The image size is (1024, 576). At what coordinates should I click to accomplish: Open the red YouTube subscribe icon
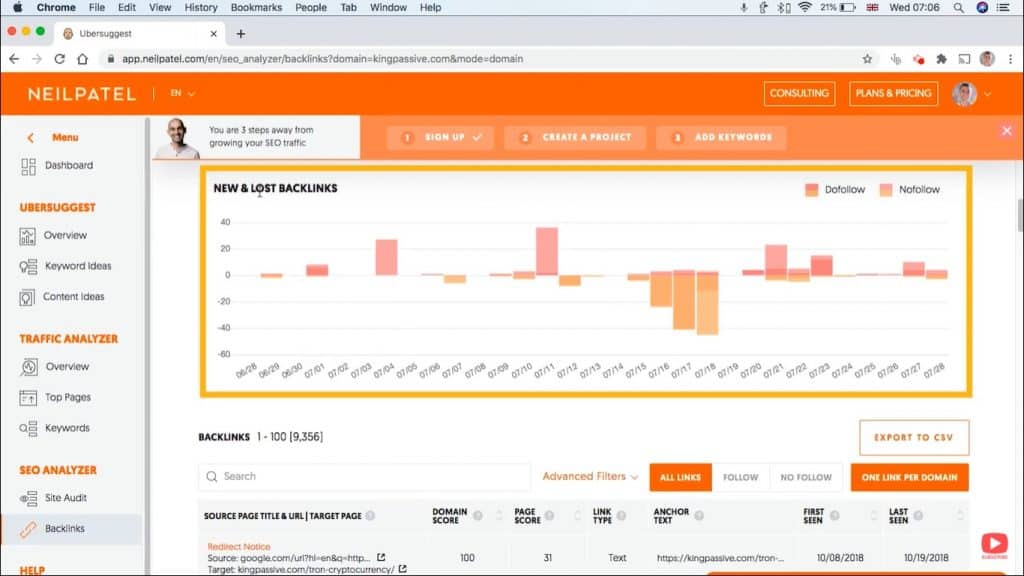(x=994, y=545)
